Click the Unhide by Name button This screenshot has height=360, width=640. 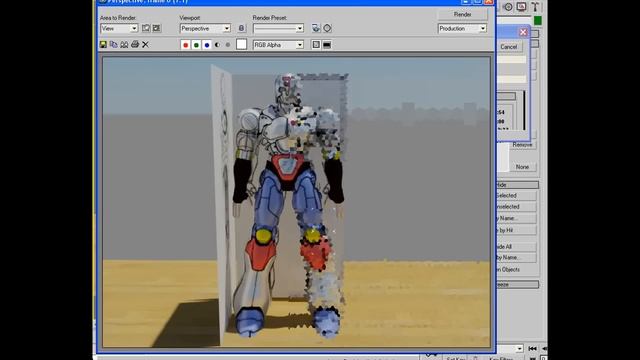coord(516,258)
